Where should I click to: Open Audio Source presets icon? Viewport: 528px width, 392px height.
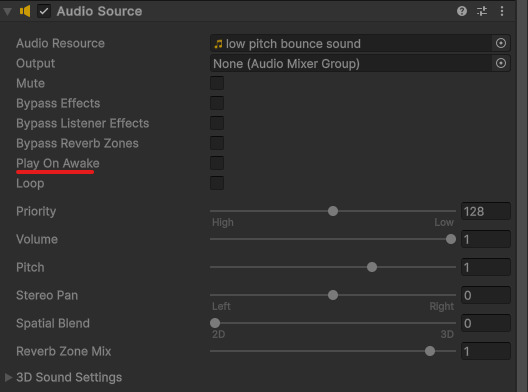point(482,11)
